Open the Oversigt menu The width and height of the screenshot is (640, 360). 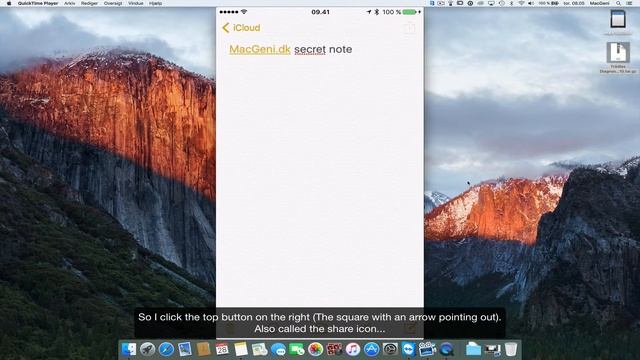113,3
